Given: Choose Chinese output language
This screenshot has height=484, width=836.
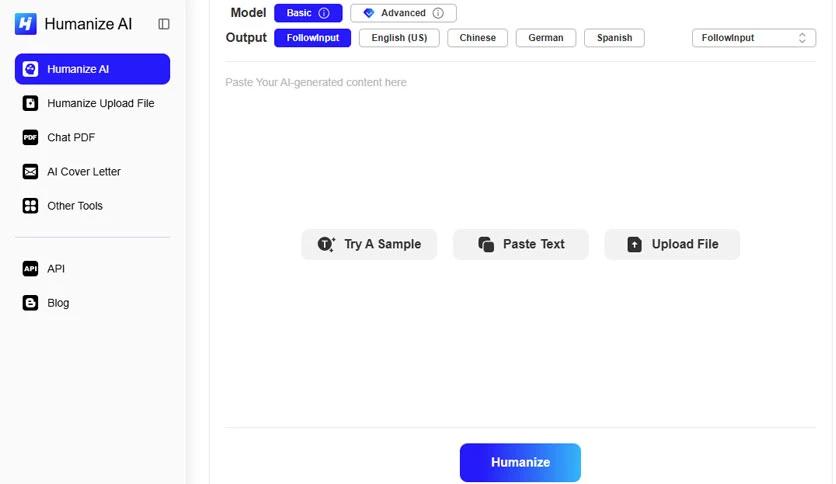Looking at the screenshot, I should point(477,38).
